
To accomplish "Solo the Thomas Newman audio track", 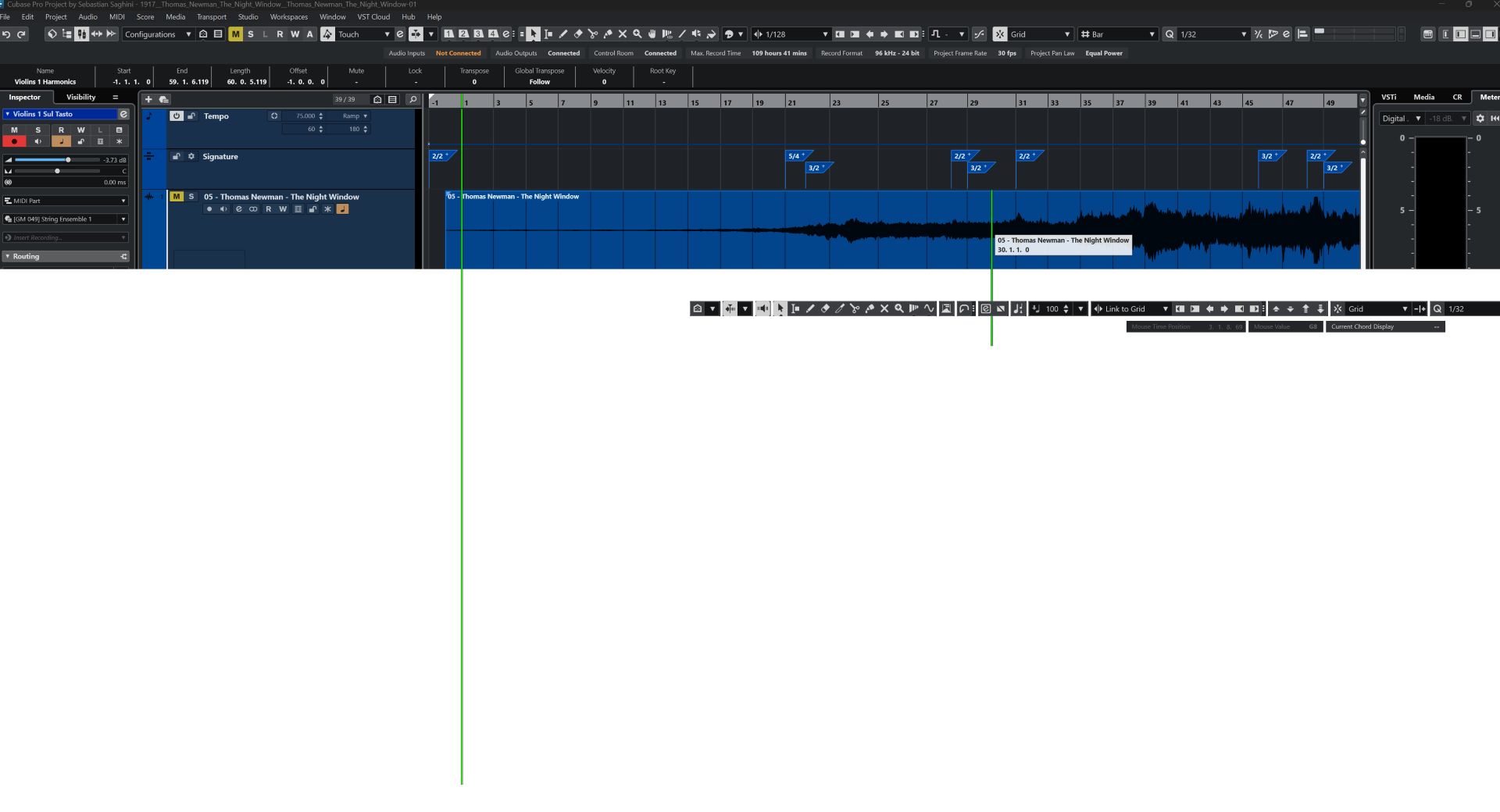I will coord(191,197).
